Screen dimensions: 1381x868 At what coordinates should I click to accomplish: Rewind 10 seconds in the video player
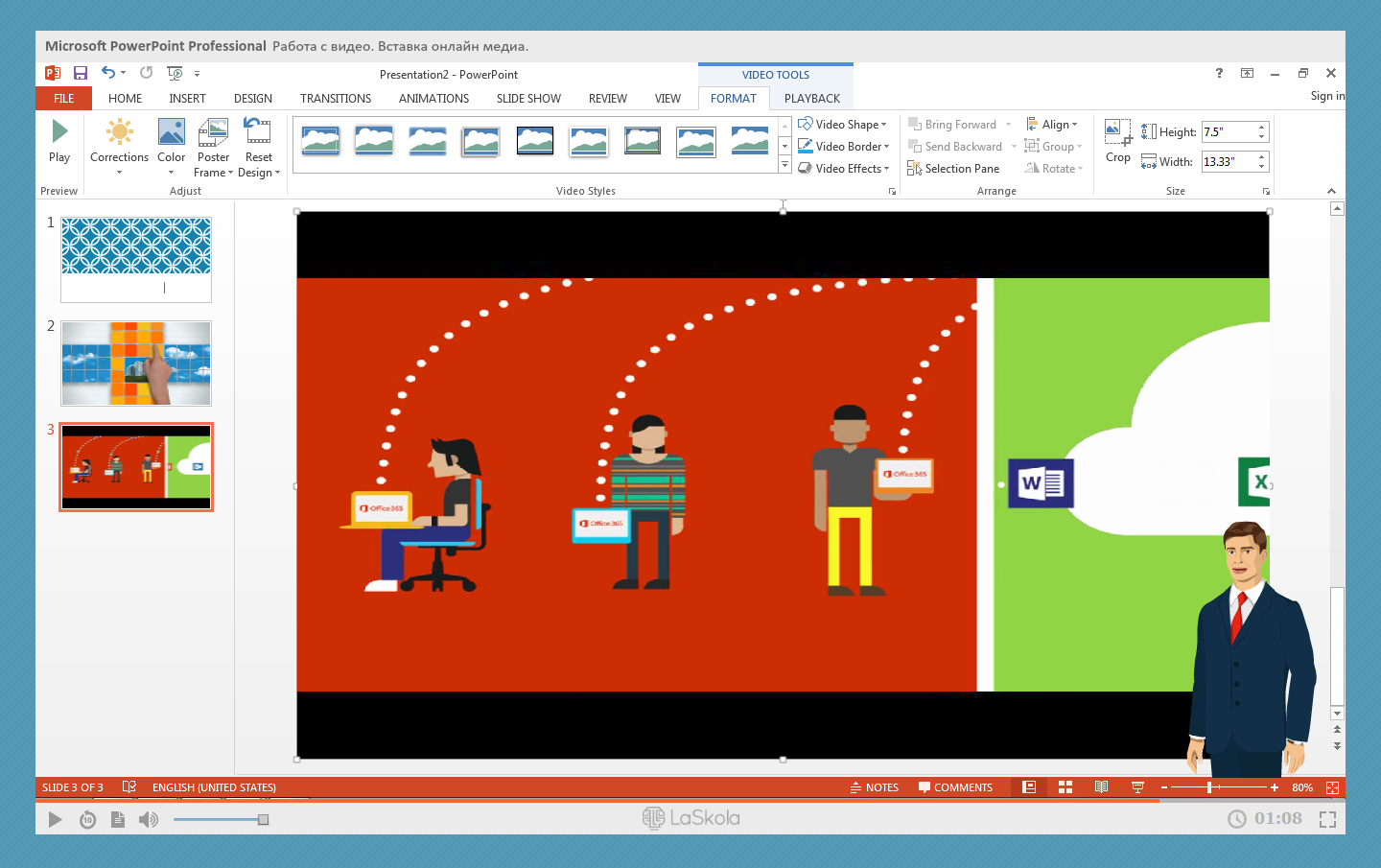87,819
